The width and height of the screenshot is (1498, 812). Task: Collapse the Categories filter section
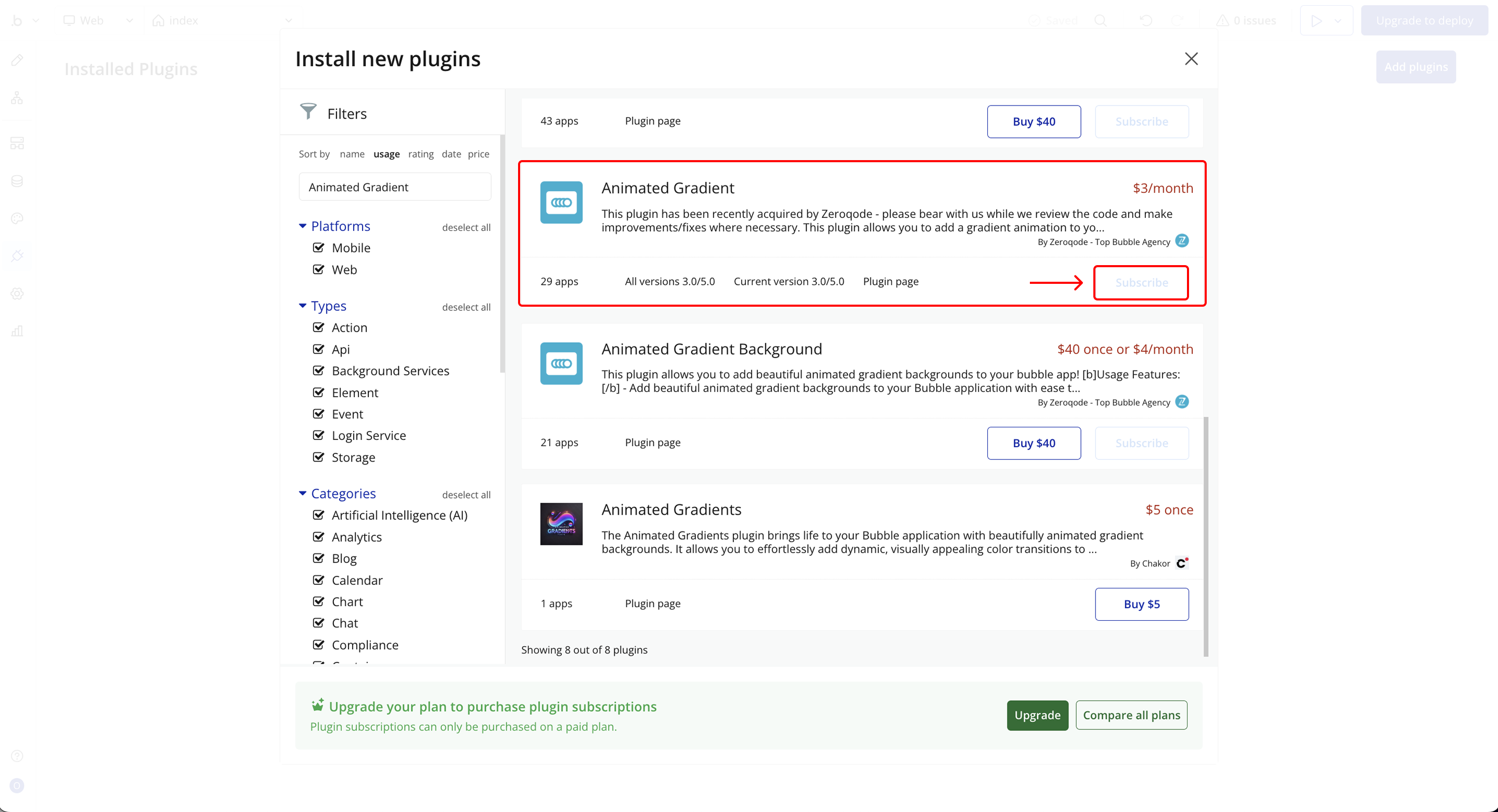(x=302, y=493)
